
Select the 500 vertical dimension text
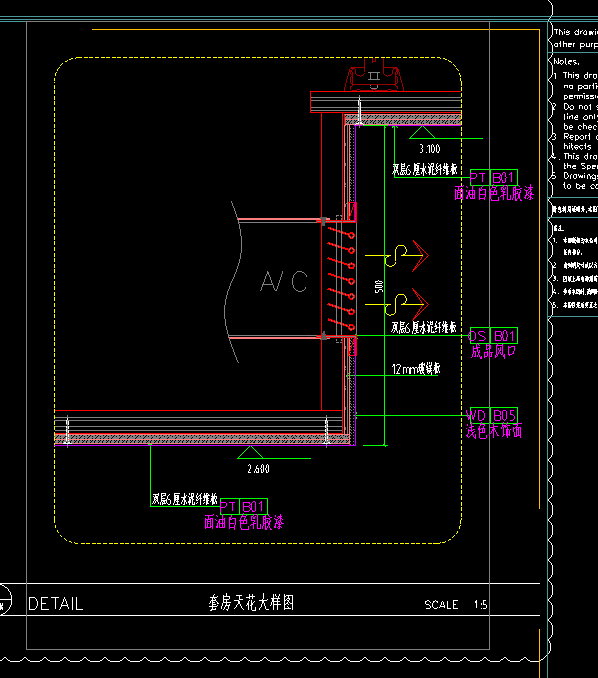[379, 286]
